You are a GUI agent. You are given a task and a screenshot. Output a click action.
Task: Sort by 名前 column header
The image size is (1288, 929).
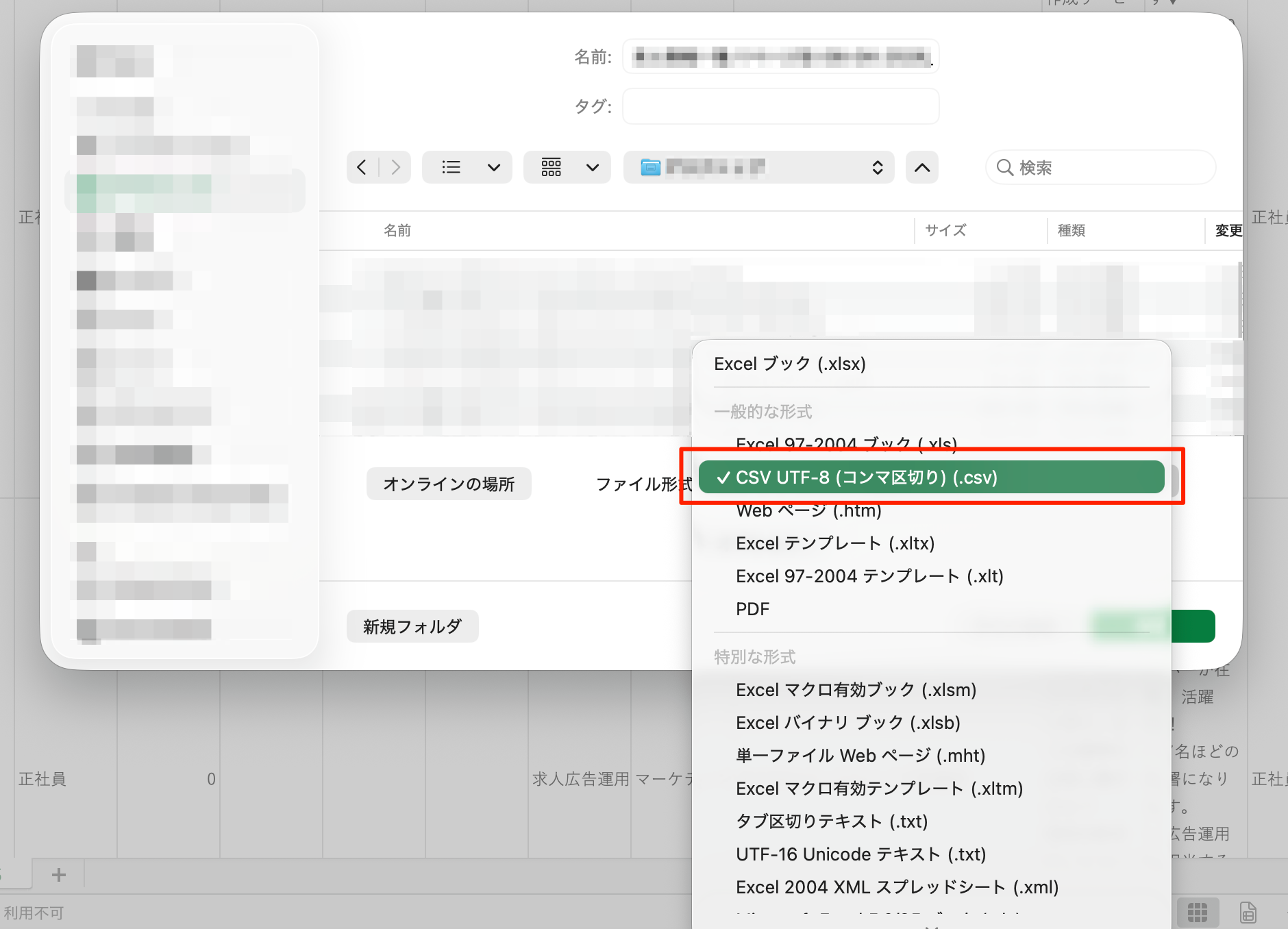[397, 230]
